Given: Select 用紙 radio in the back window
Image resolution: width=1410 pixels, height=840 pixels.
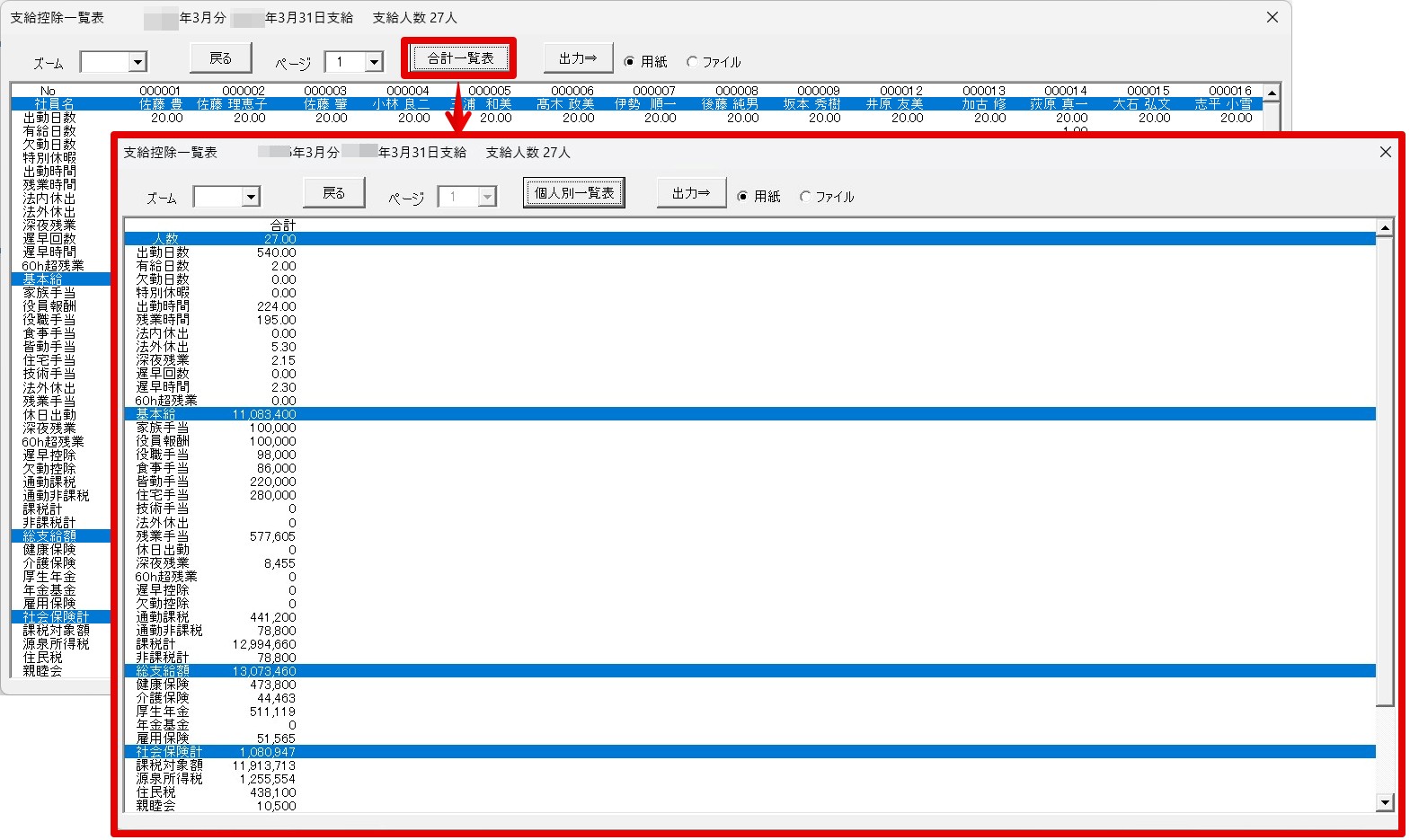Looking at the screenshot, I should [x=629, y=62].
